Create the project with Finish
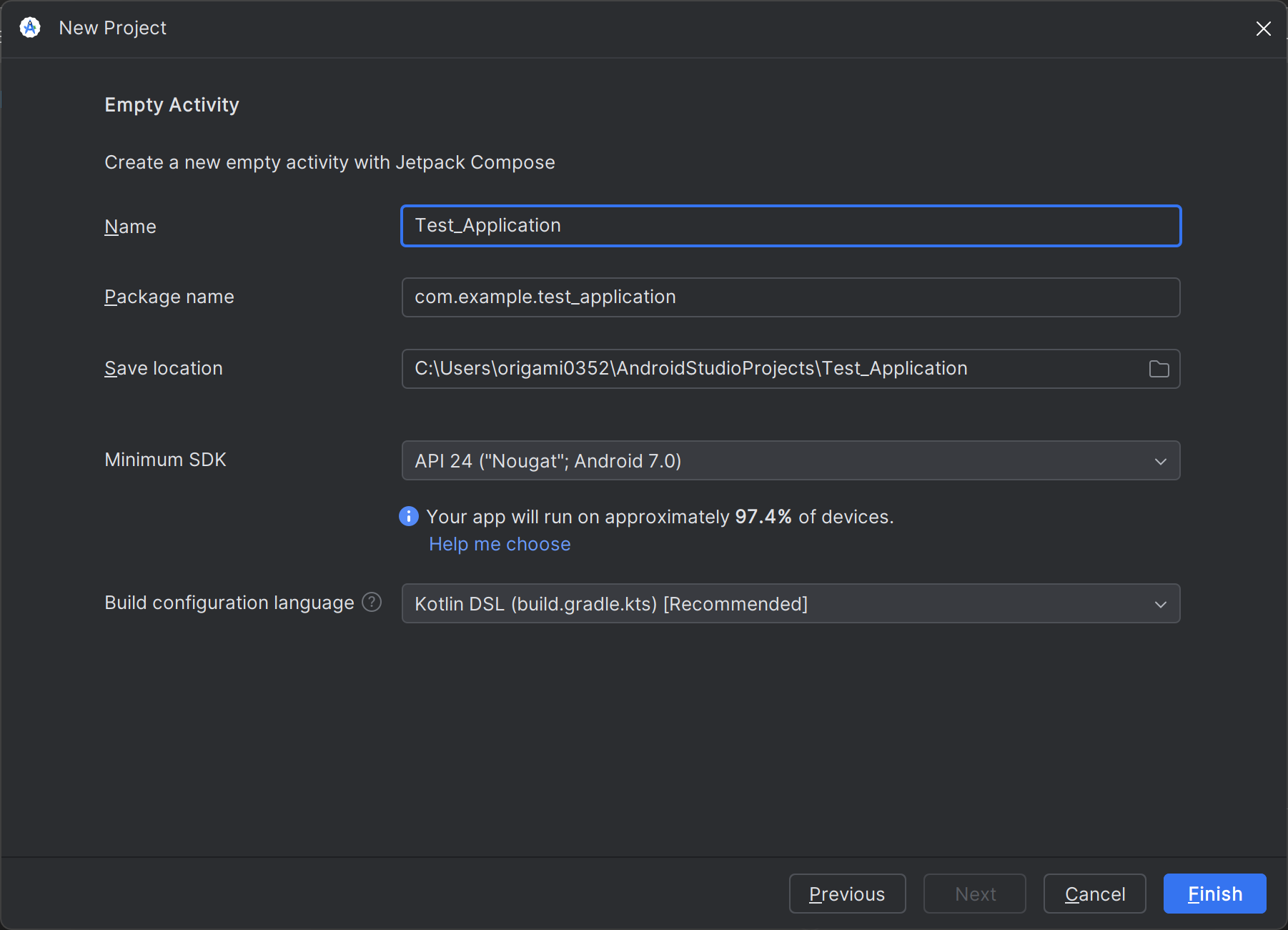1288x930 pixels. pyautogui.click(x=1215, y=894)
